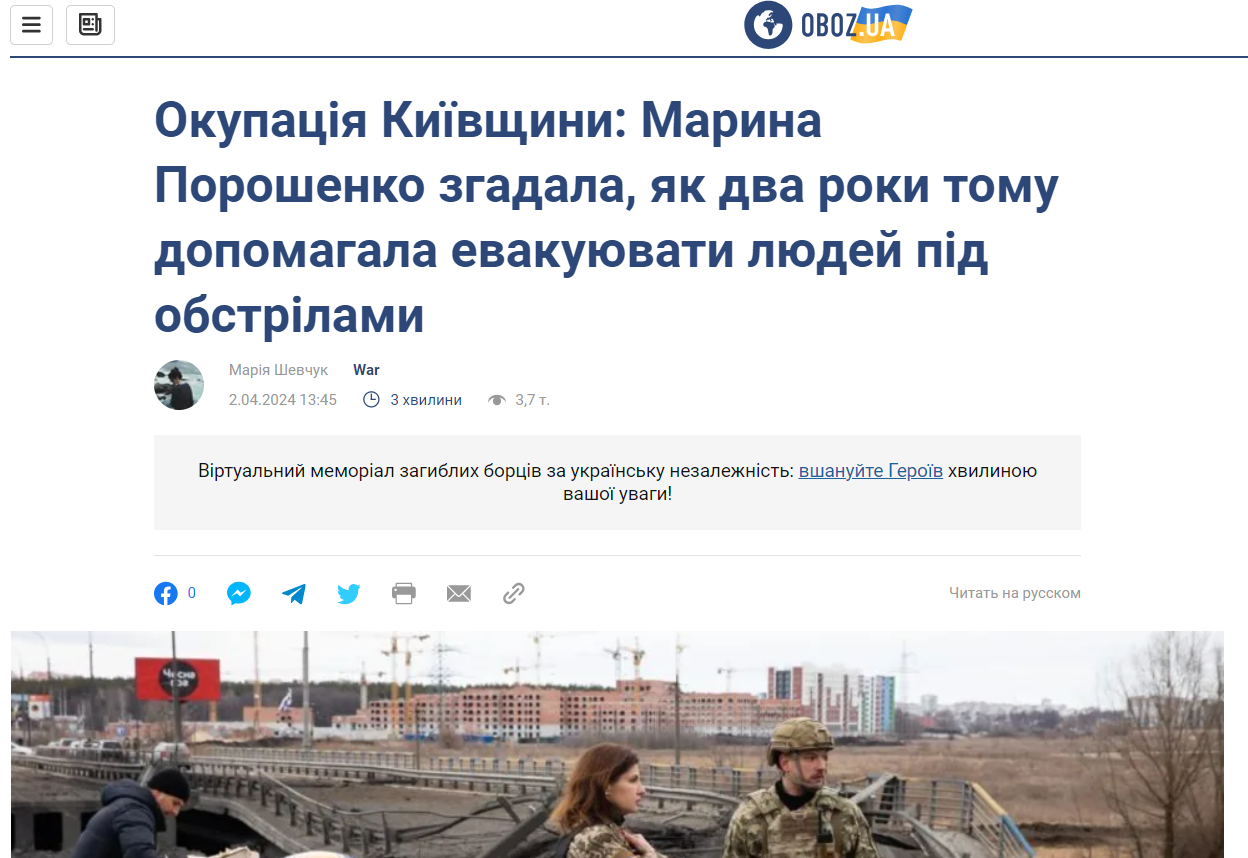1248x858 pixels.
Task: Open the War category tag
Action: pyautogui.click(x=366, y=370)
